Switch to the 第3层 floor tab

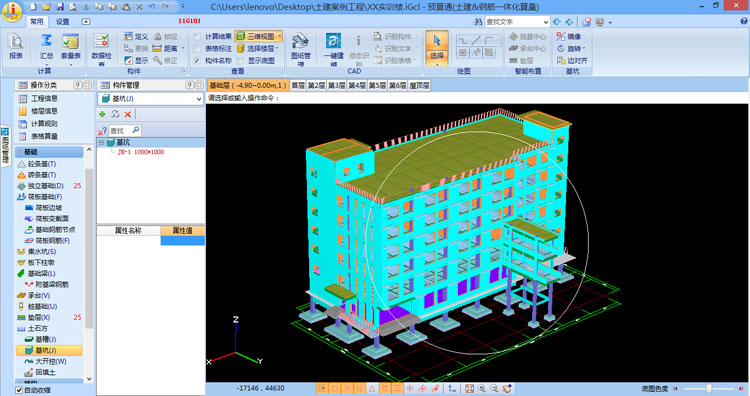pos(337,86)
